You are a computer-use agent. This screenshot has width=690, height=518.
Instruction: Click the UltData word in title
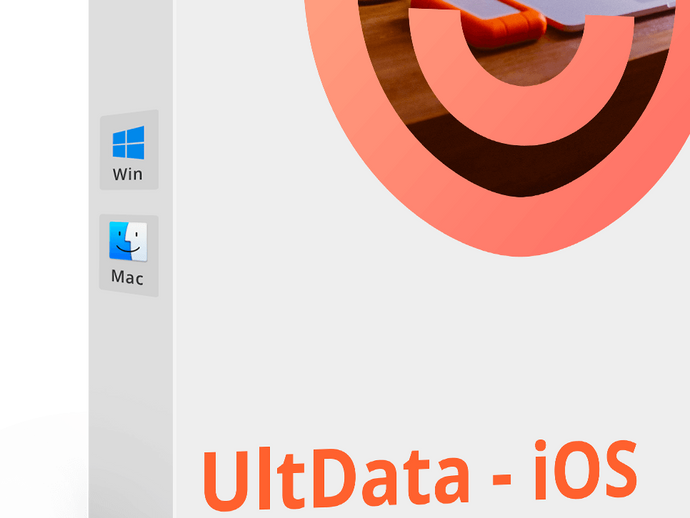pos(335,480)
